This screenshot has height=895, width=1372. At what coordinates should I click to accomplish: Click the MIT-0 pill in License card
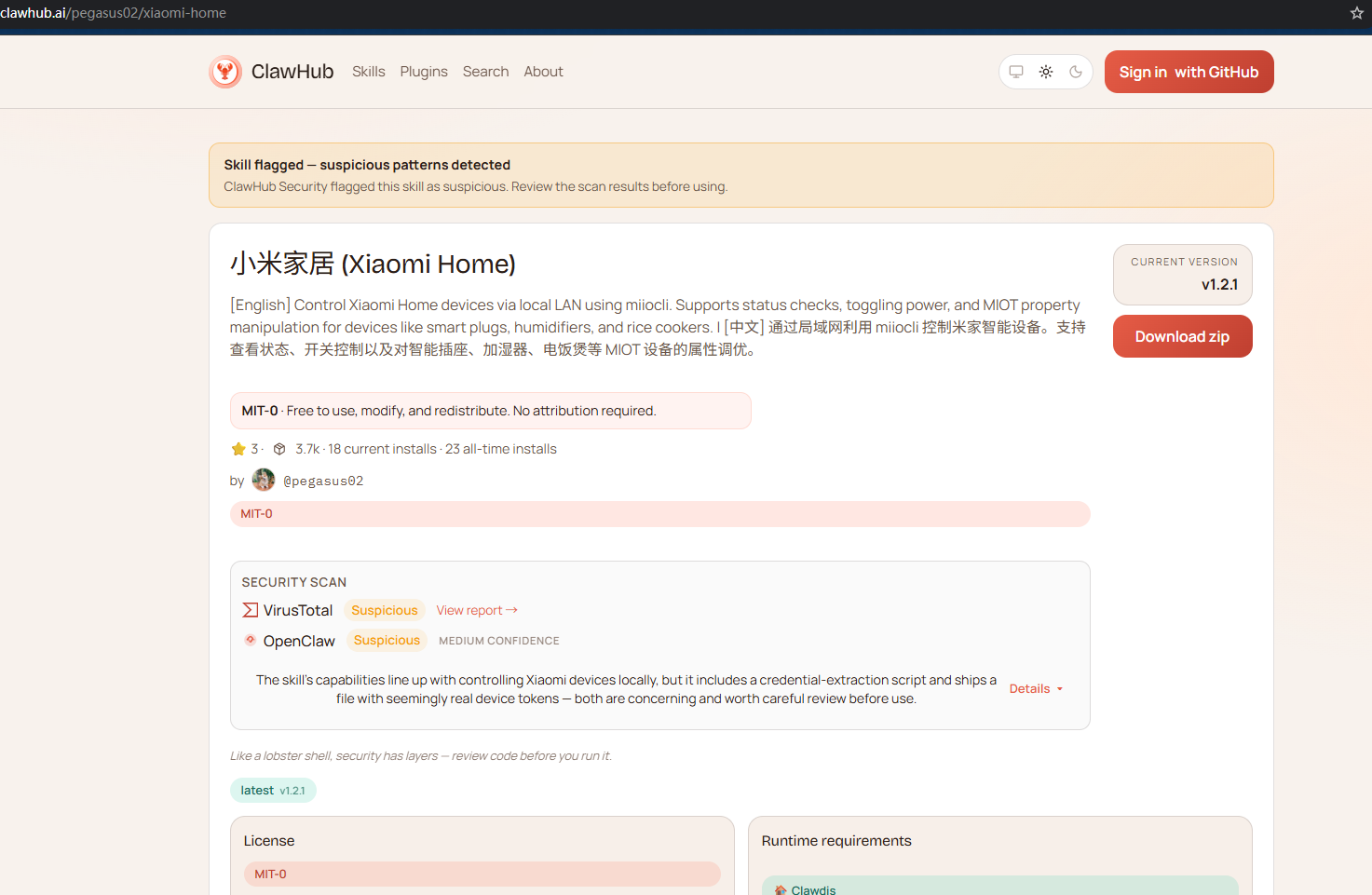(x=482, y=874)
